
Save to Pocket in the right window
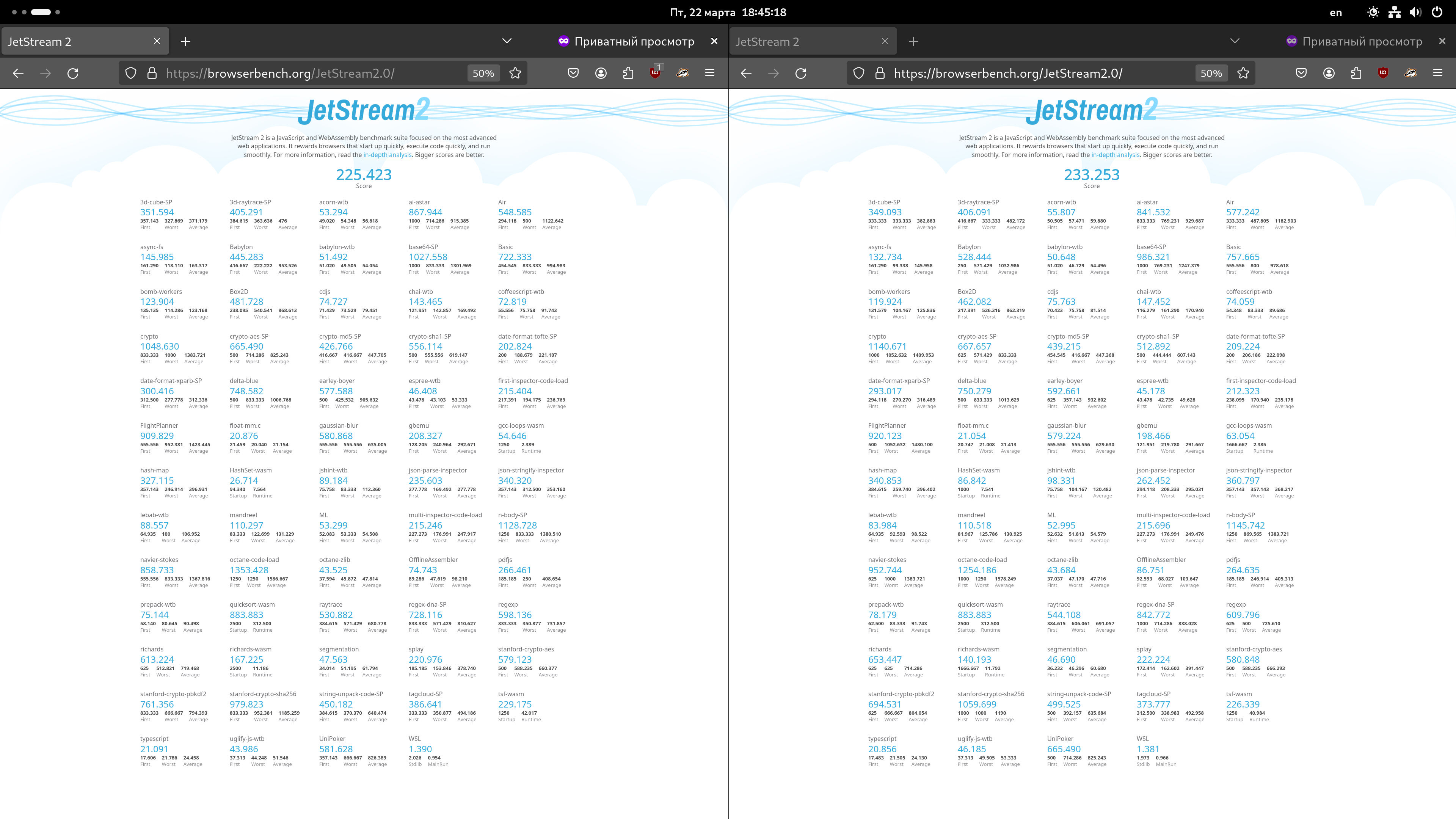(1301, 73)
